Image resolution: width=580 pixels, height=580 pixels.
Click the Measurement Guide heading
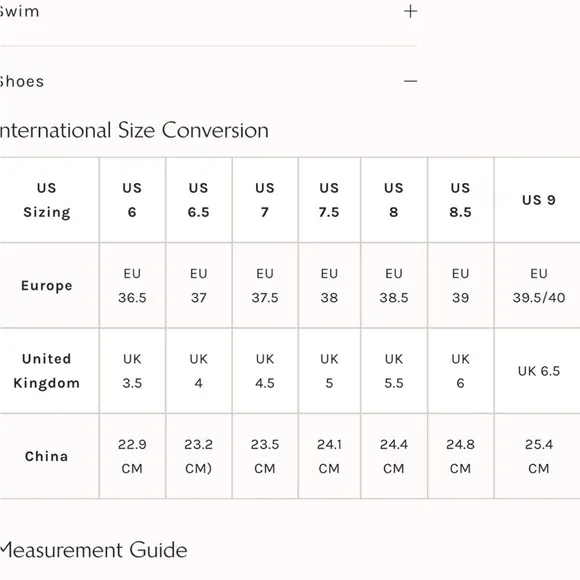tap(94, 550)
